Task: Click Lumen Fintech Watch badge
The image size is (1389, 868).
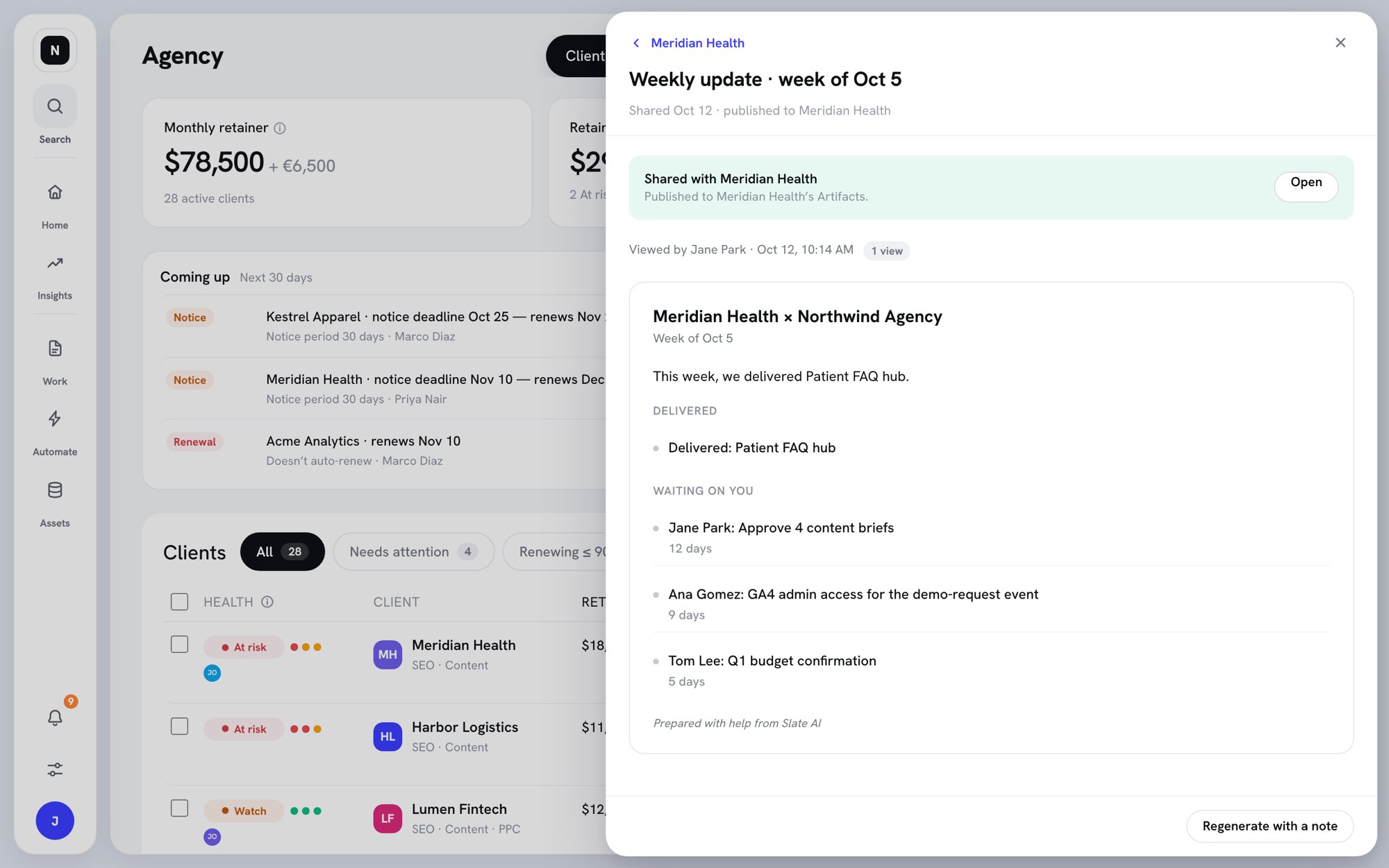Action: click(244, 810)
